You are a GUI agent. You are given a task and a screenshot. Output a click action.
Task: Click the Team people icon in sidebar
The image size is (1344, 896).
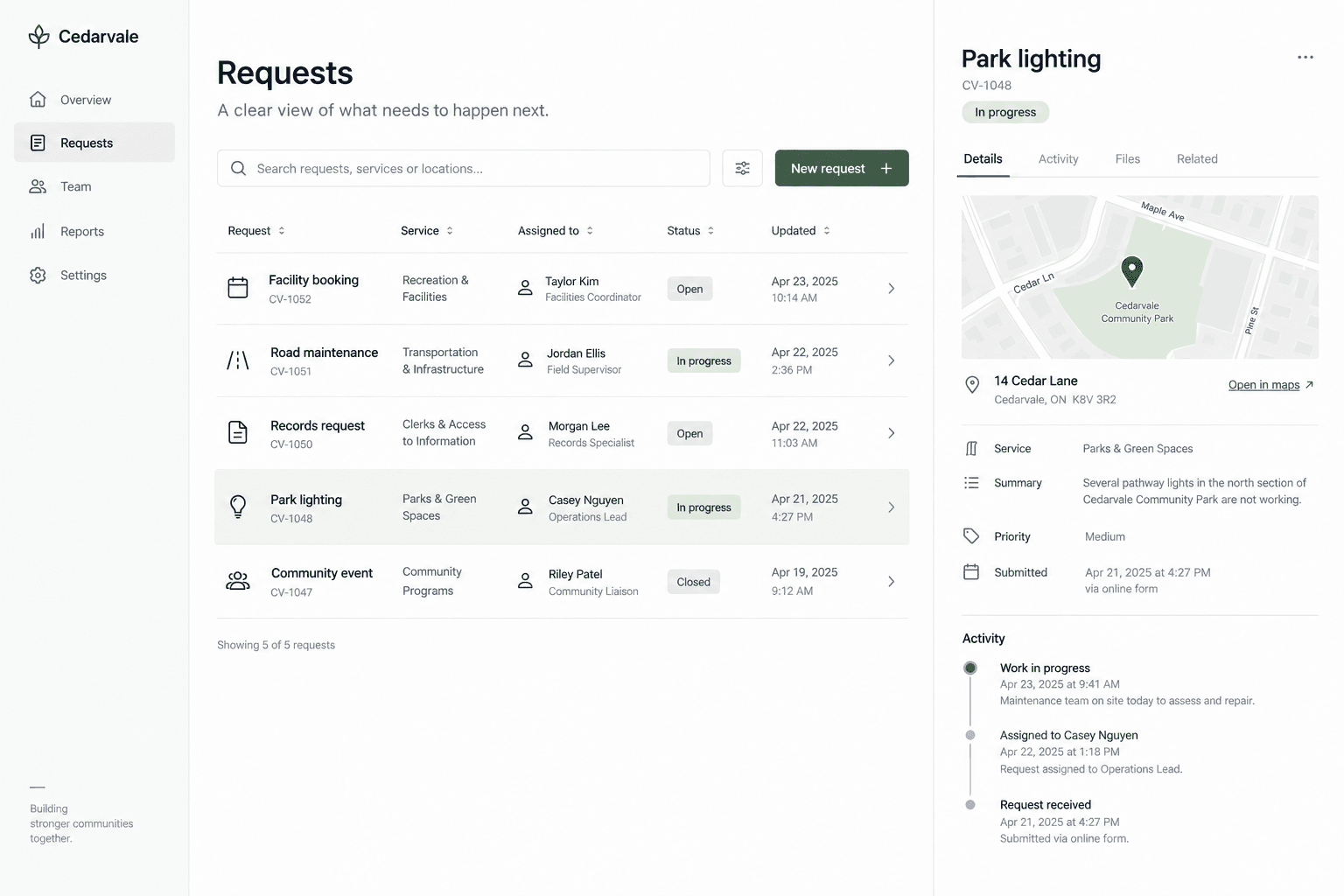(x=38, y=186)
